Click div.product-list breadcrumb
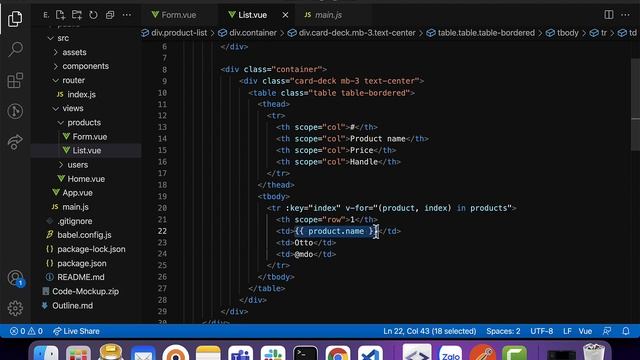Screen dimensions: 640x360 pos(174,33)
